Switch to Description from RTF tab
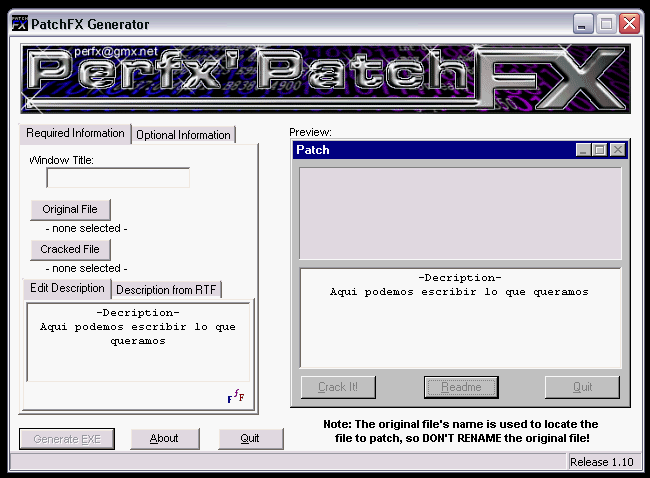Image resolution: width=650 pixels, height=478 pixels. [167, 290]
